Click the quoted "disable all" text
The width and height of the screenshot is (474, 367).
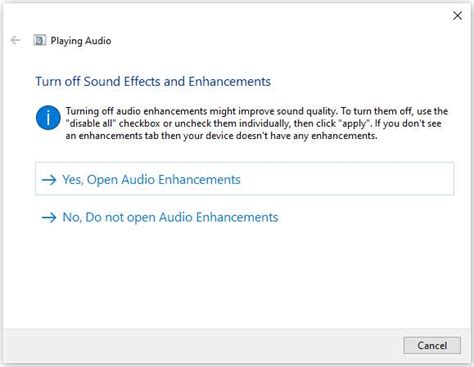91,123
